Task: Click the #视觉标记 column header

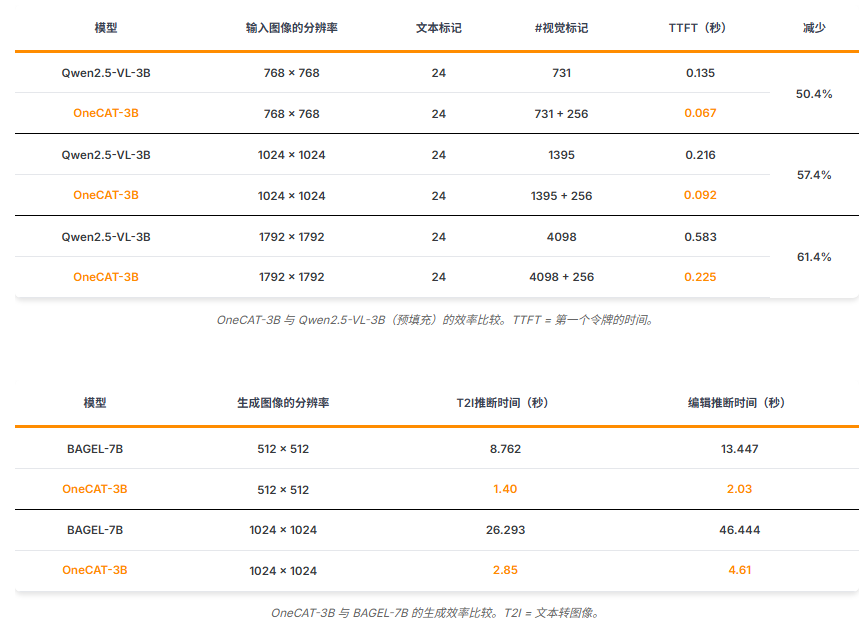Action: [561, 28]
